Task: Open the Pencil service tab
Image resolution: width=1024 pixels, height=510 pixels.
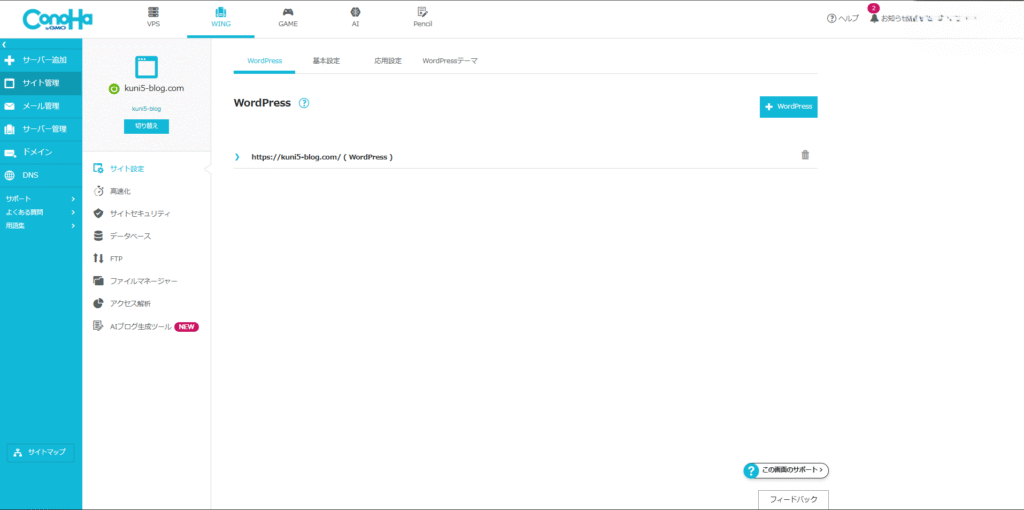Action: (423, 18)
